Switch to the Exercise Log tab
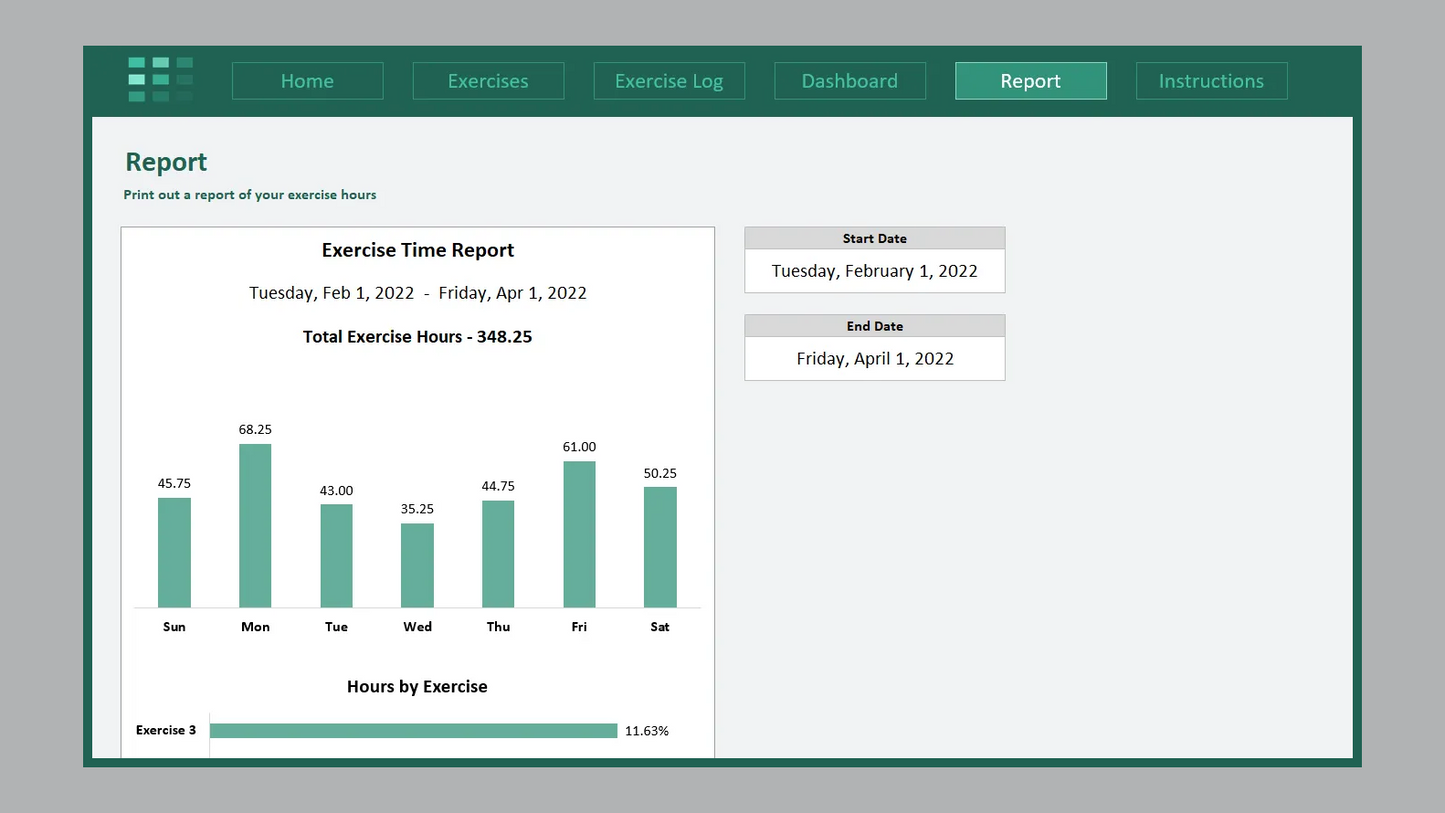This screenshot has height=813, width=1445. pyautogui.click(x=669, y=81)
